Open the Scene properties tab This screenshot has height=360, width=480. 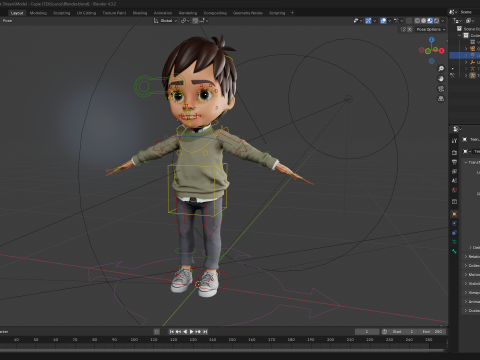(454, 181)
